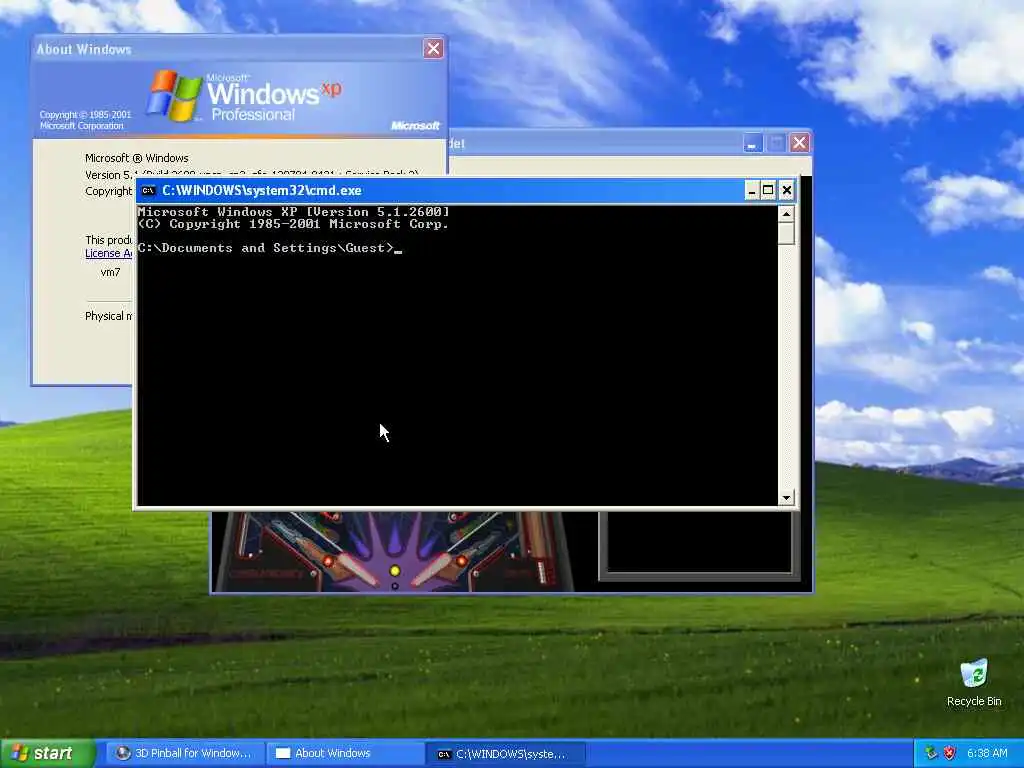
Task: Click the 3D Pinball taskbar button icon
Action: pyautogui.click(x=122, y=753)
